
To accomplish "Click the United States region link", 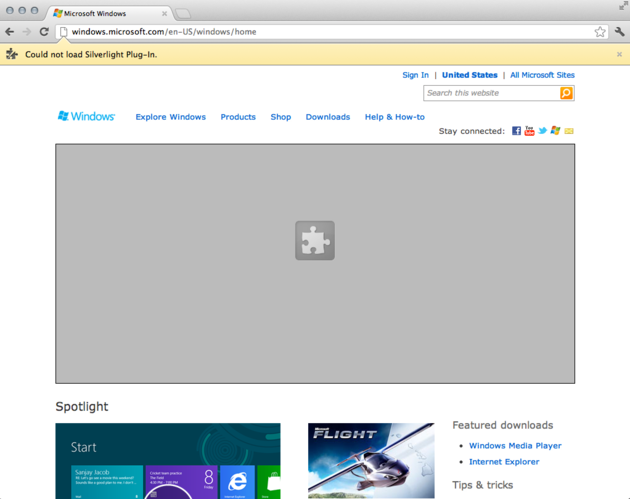I will (x=470, y=75).
